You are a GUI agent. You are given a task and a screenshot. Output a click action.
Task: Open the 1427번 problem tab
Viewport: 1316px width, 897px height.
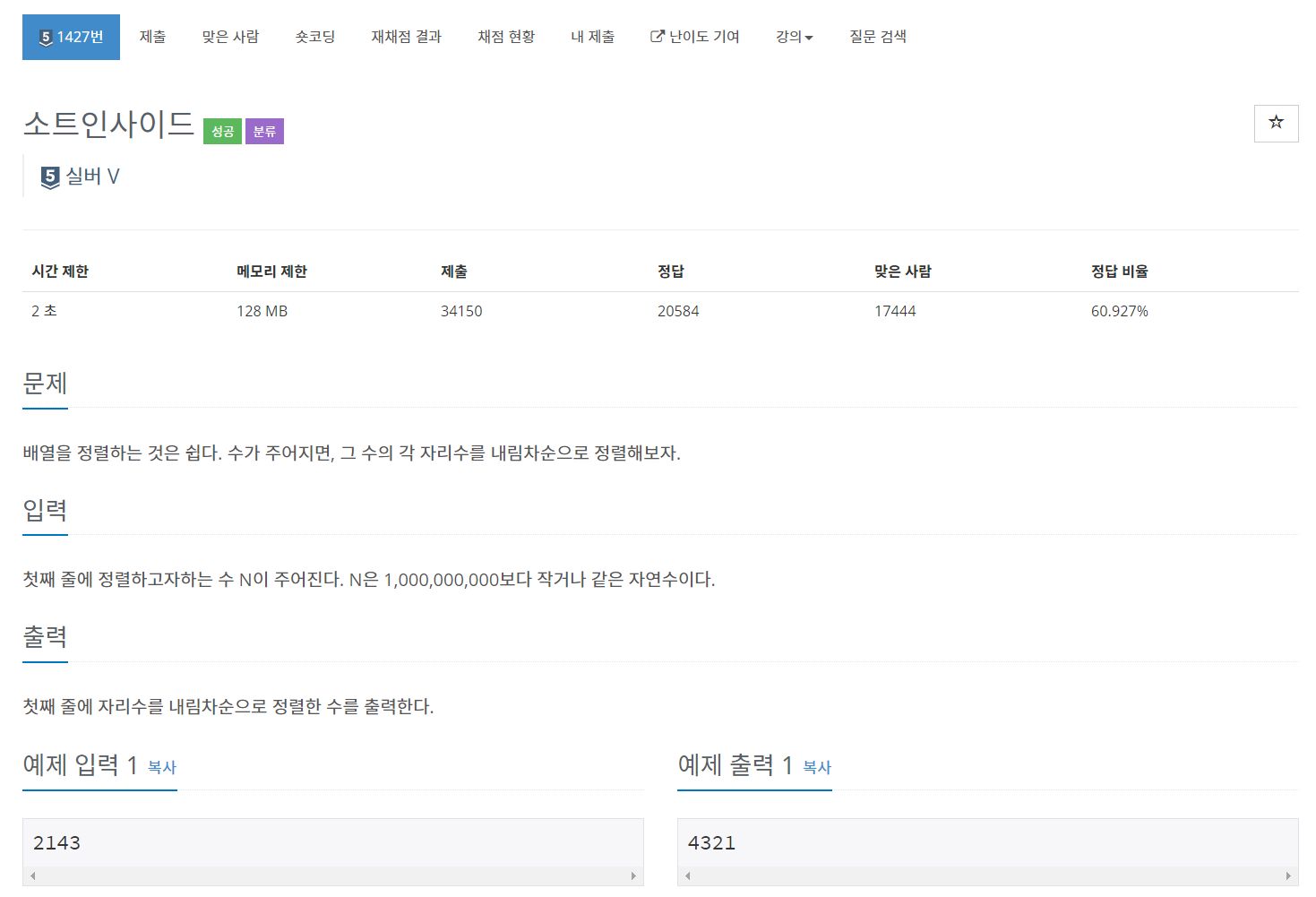pyautogui.click(x=71, y=37)
